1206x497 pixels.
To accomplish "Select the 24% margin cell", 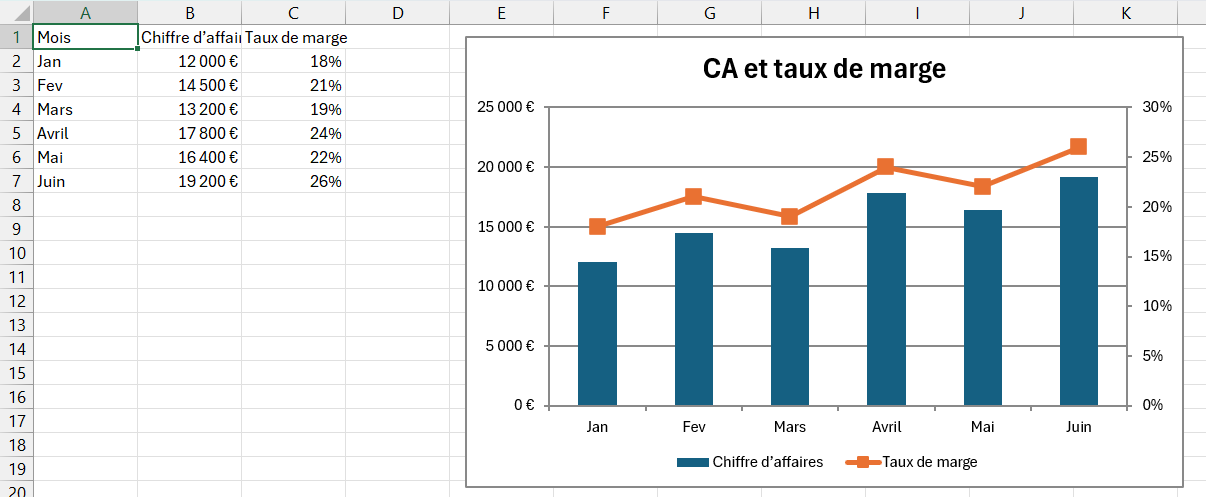I will click(294, 133).
